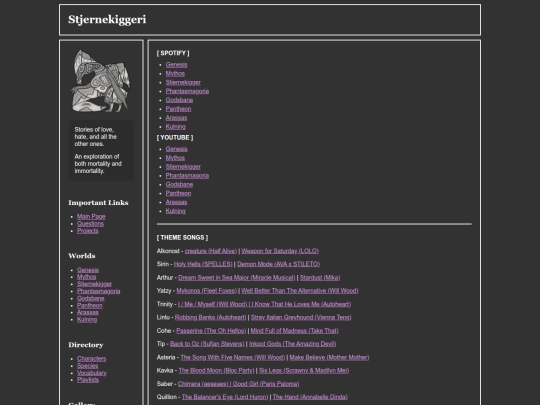Play The Blood Moon (Bloc Party) link

click(x=216, y=371)
